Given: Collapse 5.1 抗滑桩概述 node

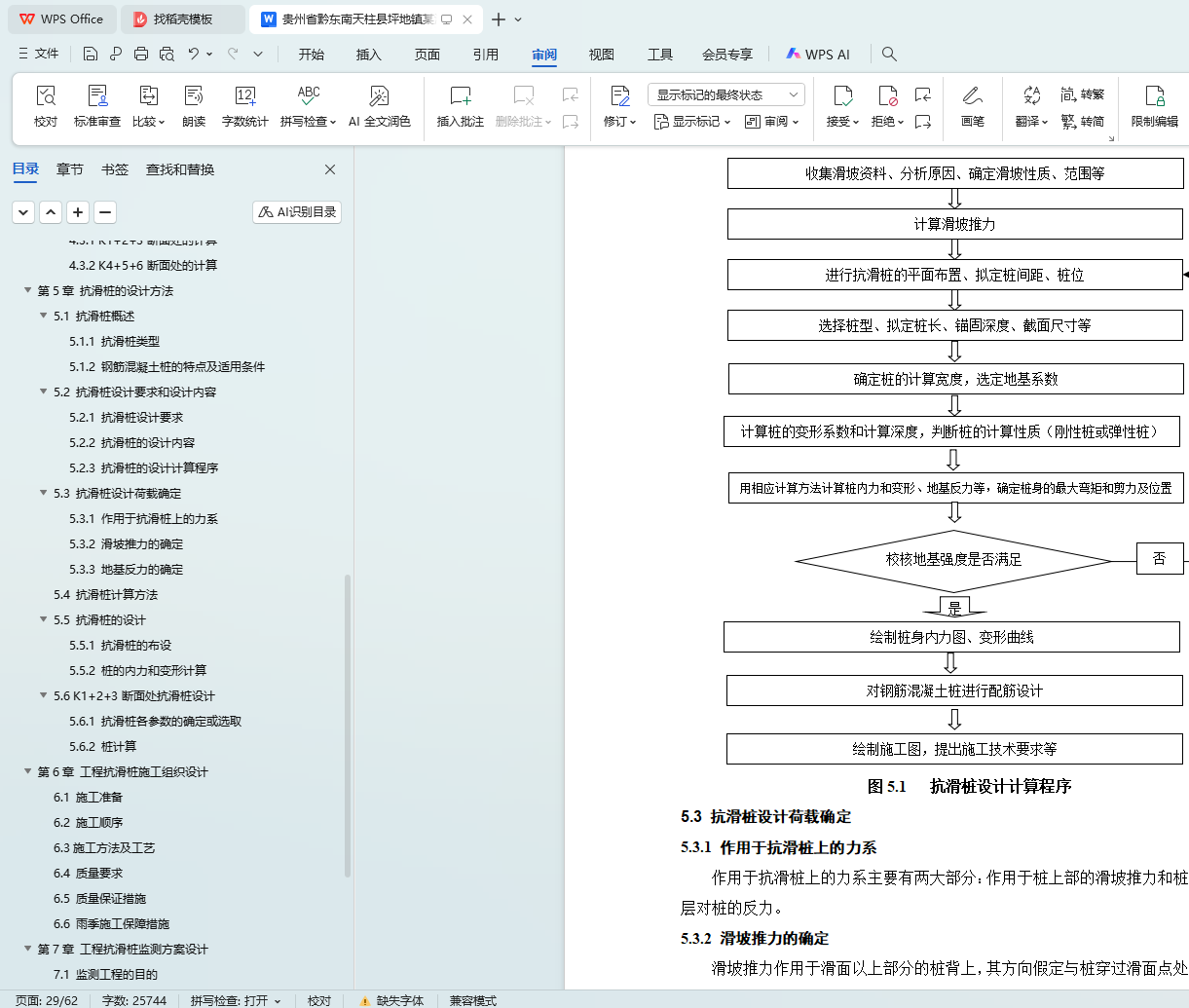Looking at the screenshot, I should coord(43,316).
